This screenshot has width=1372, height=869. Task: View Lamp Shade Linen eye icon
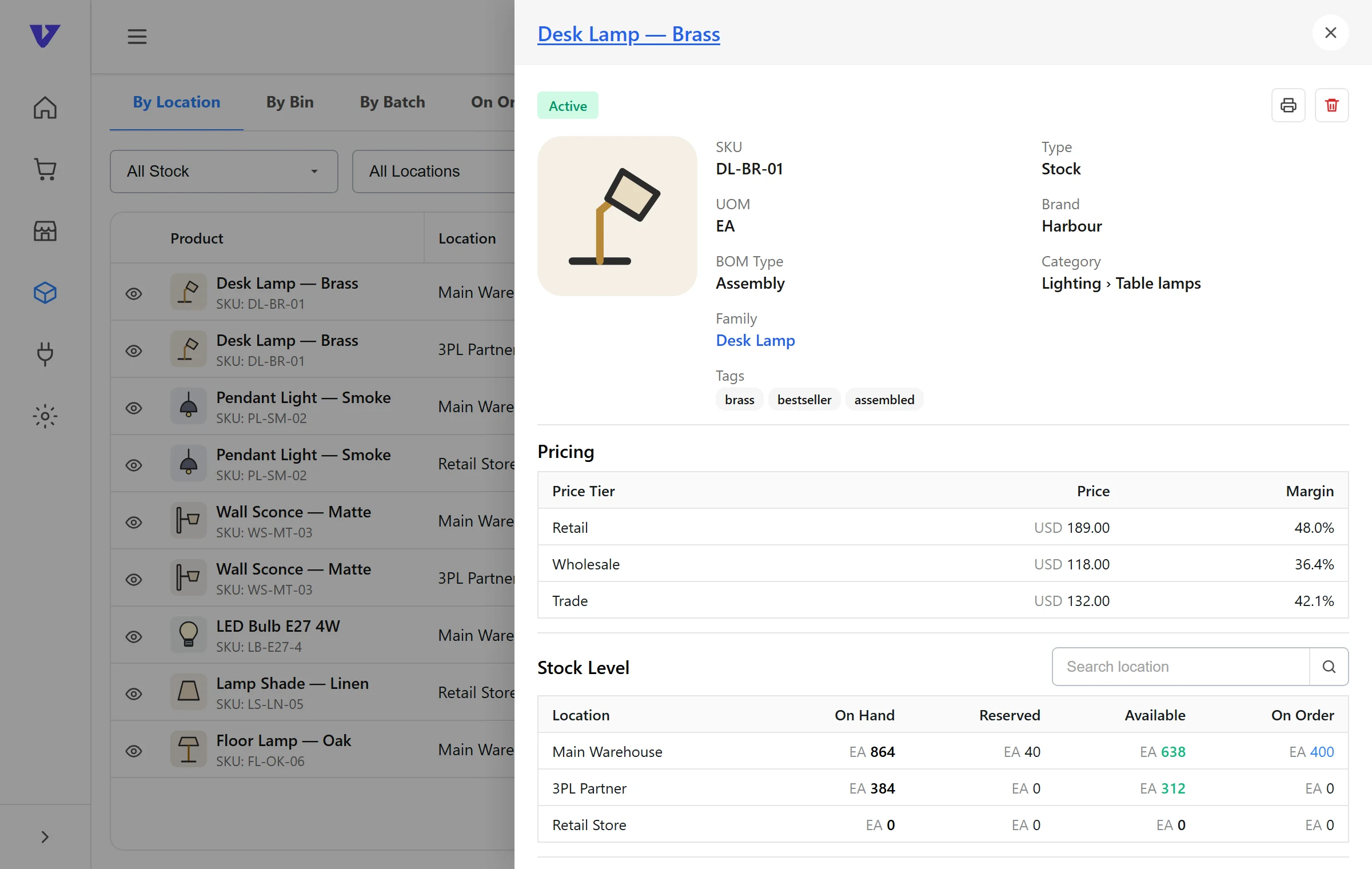[x=134, y=694]
